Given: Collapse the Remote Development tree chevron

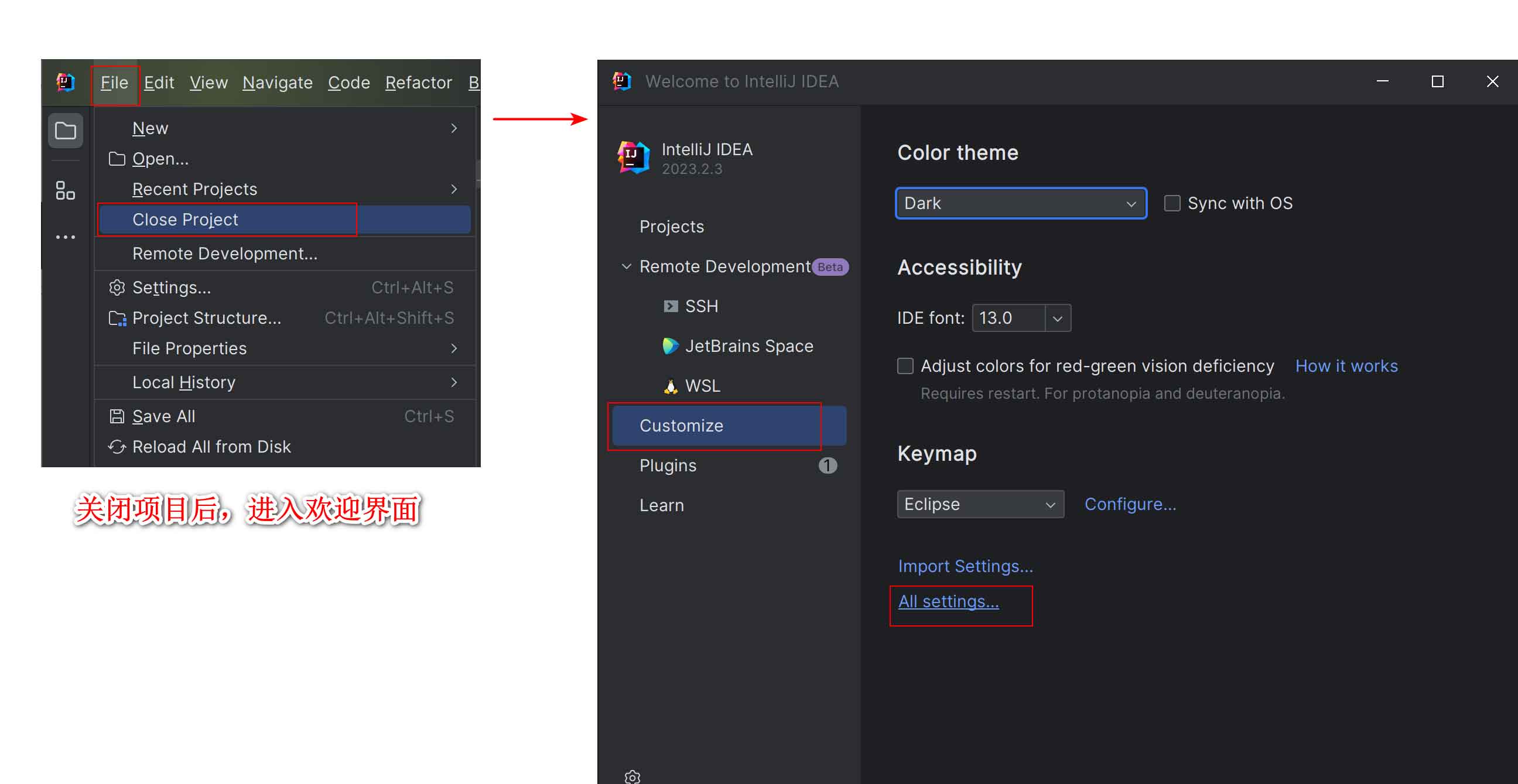Looking at the screenshot, I should tap(627, 267).
